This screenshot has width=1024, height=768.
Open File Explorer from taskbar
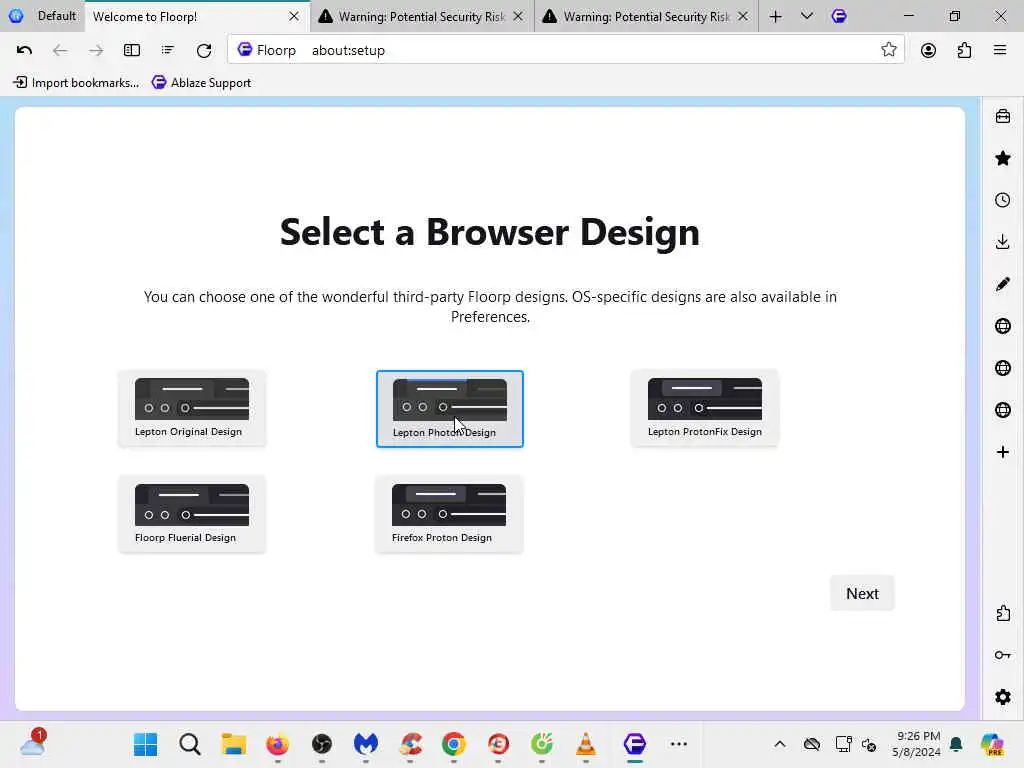233,744
